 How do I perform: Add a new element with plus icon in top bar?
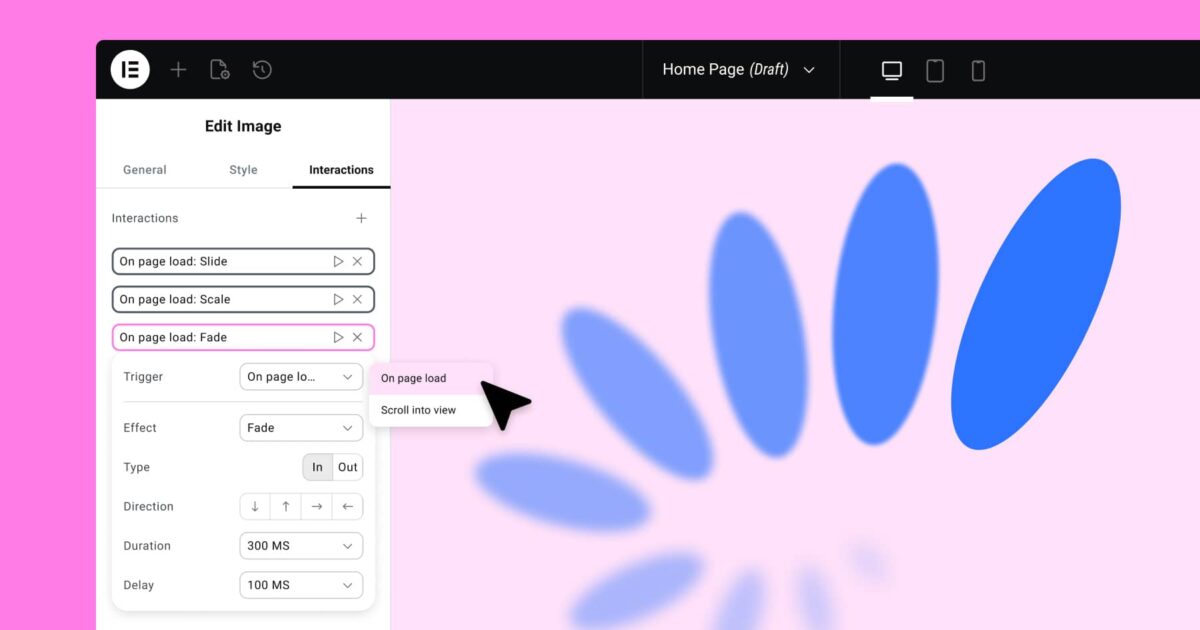178,69
